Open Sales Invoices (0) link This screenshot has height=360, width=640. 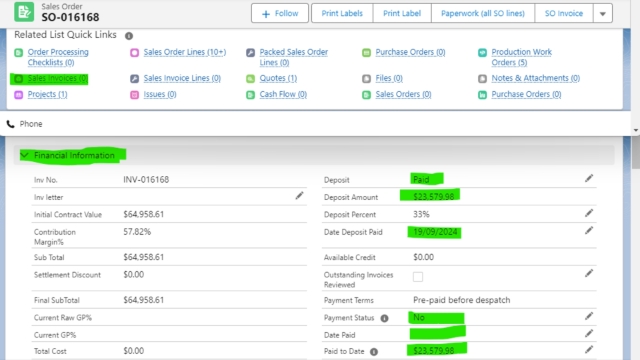point(58,78)
